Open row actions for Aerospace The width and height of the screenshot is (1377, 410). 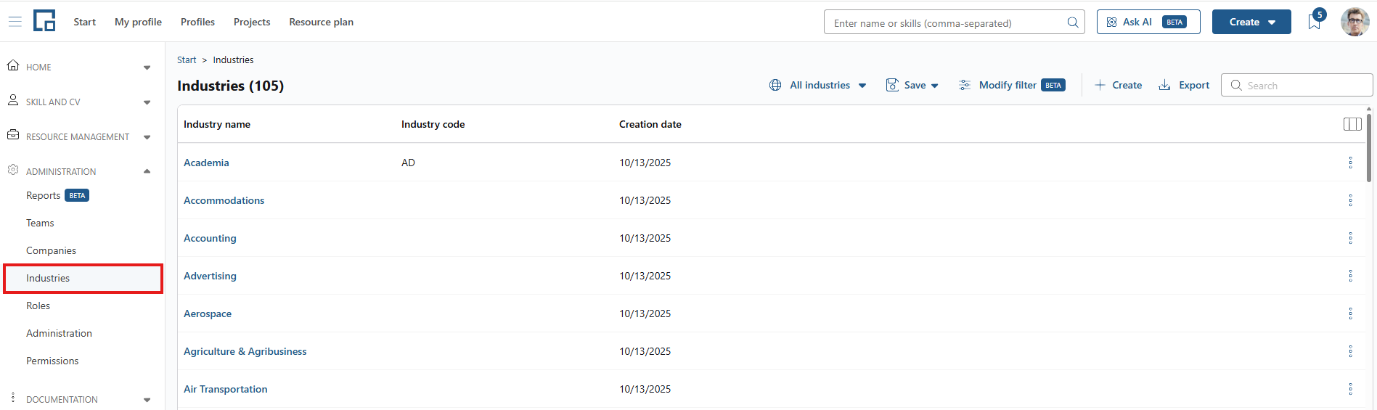[x=1350, y=314]
